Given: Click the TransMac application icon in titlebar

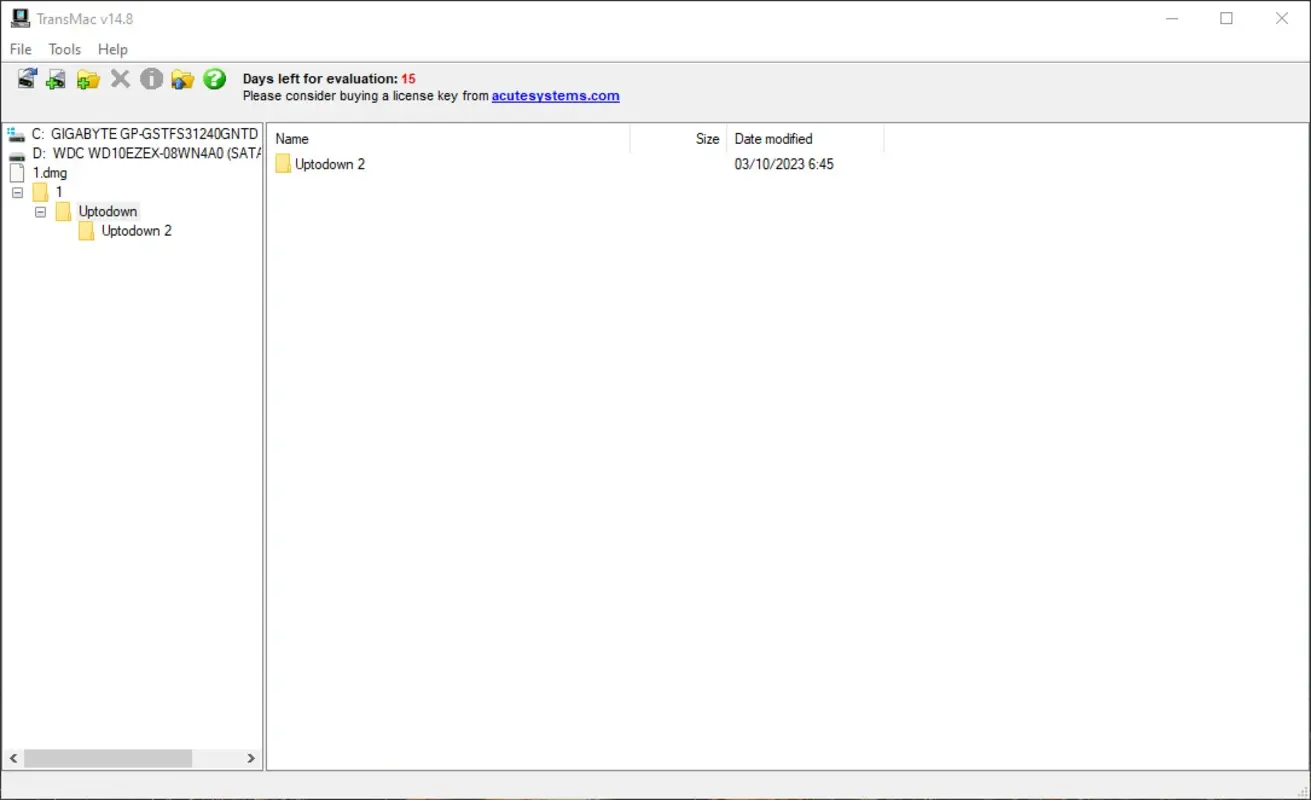Looking at the screenshot, I should tap(21, 18).
